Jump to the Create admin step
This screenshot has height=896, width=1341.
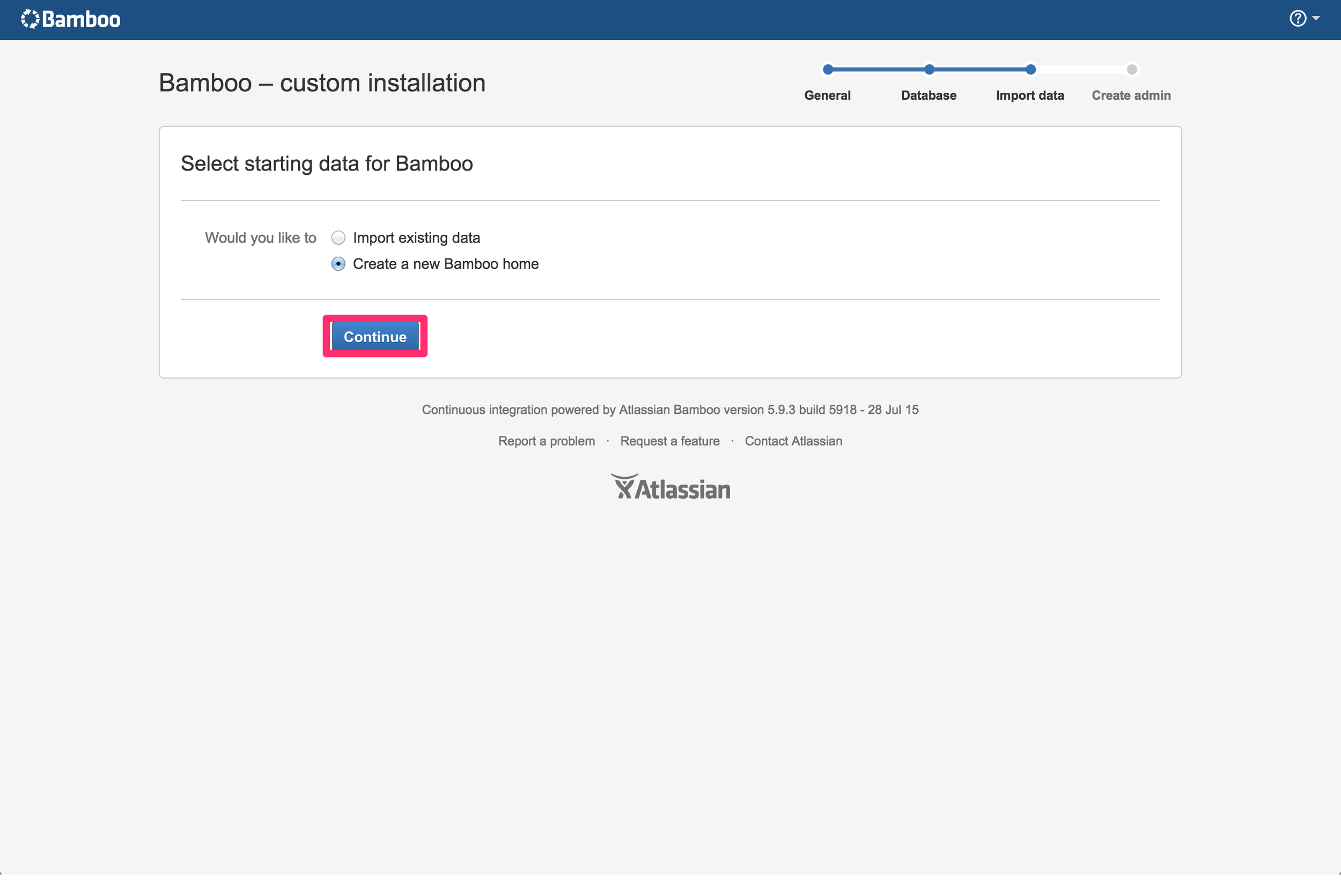(x=1131, y=95)
